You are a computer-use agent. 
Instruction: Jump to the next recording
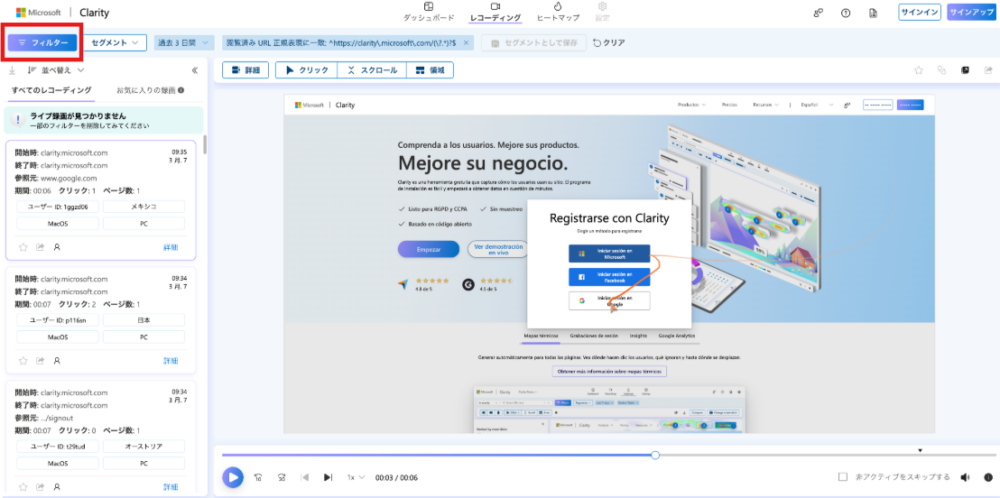point(328,478)
